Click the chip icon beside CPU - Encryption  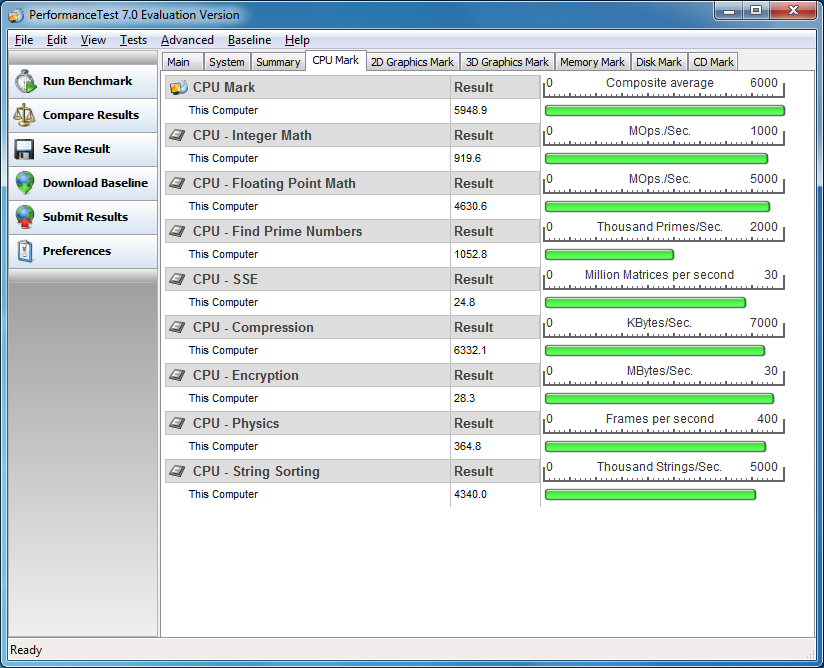click(x=178, y=375)
